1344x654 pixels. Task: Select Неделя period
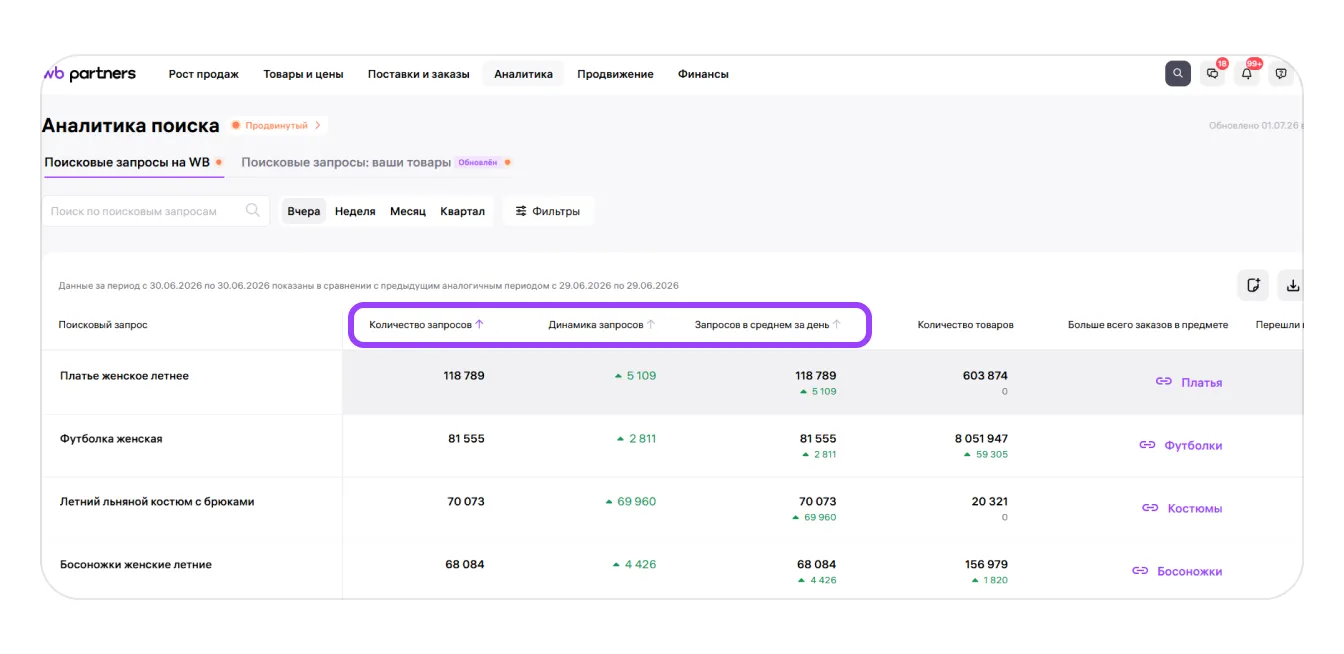[355, 211]
